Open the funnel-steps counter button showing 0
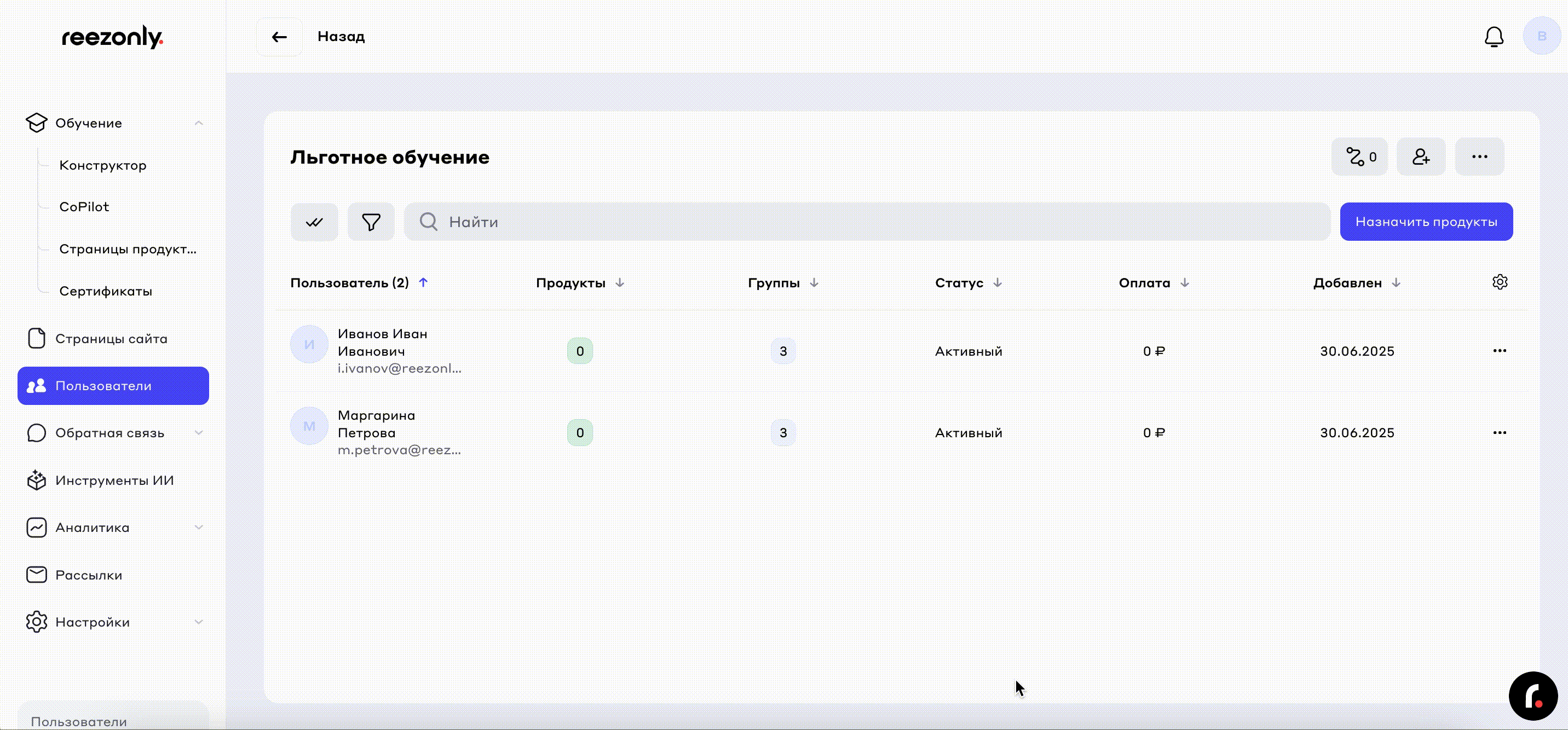Screen dimensions: 1568x730 [1360, 157]
